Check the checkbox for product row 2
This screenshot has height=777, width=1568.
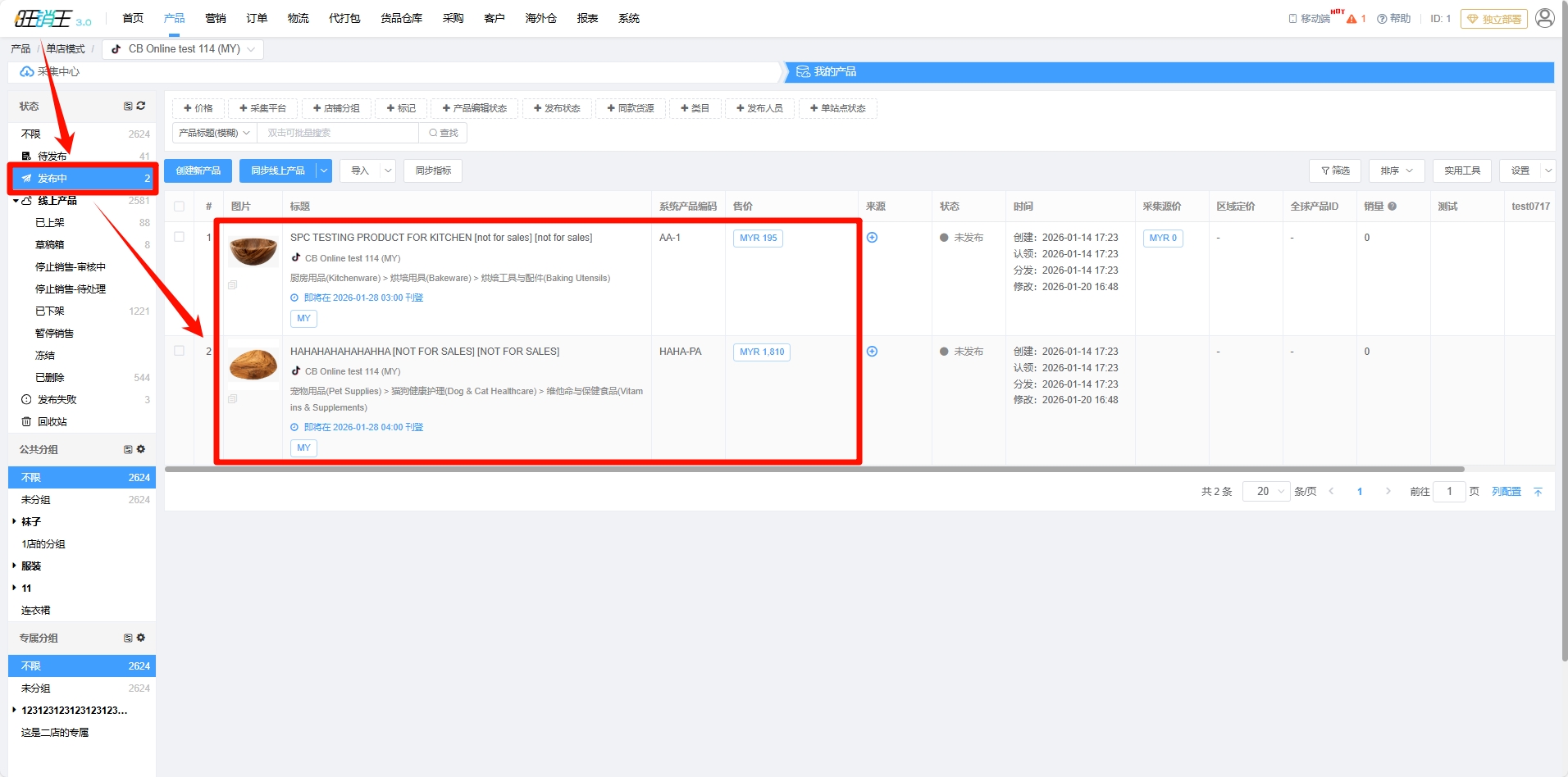pos(179,351)
